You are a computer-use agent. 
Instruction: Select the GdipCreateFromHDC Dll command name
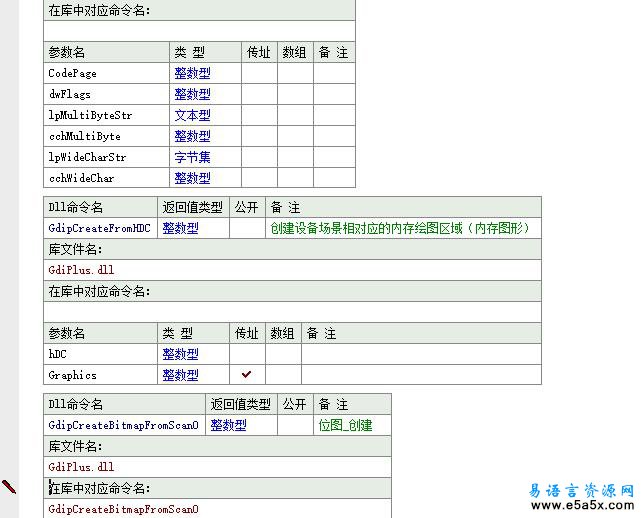point(99,228)
